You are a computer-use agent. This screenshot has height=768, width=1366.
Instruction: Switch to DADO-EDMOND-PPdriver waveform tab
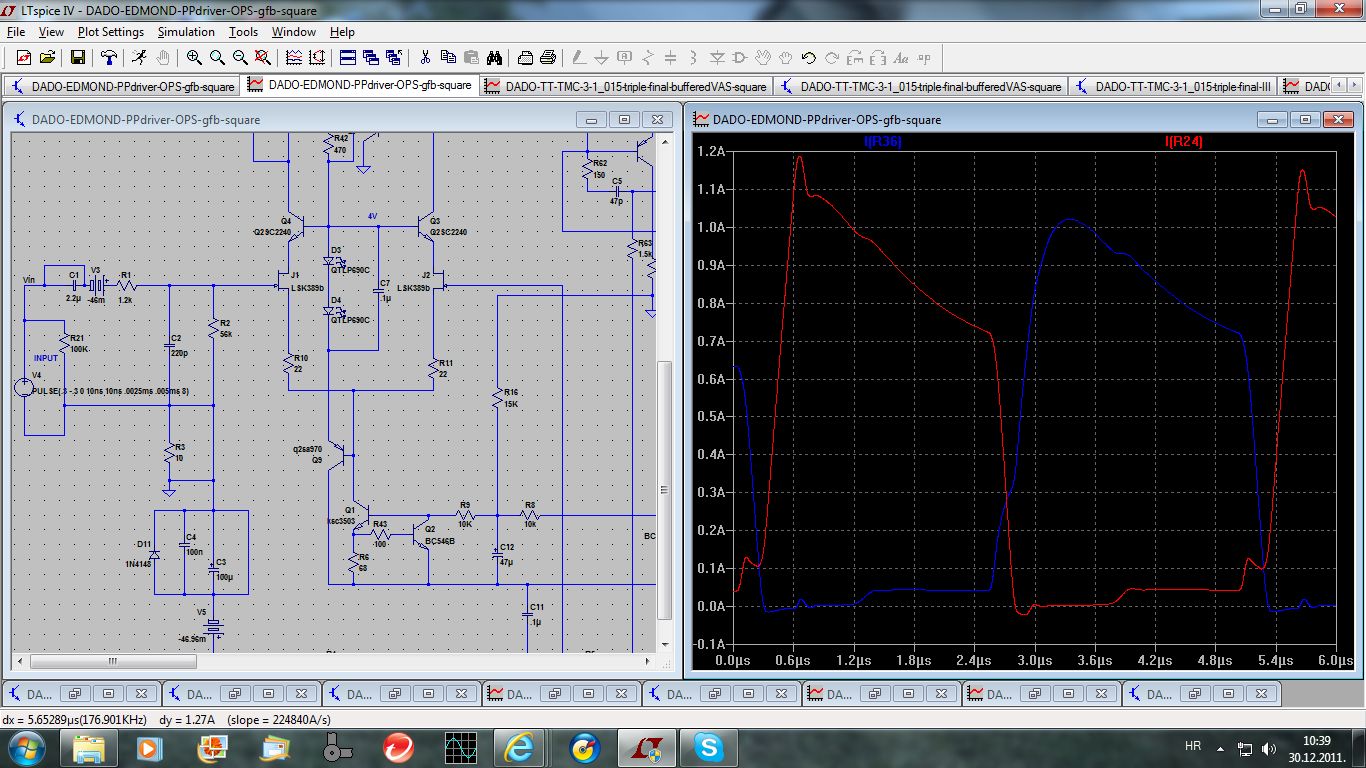click(360, 86)
